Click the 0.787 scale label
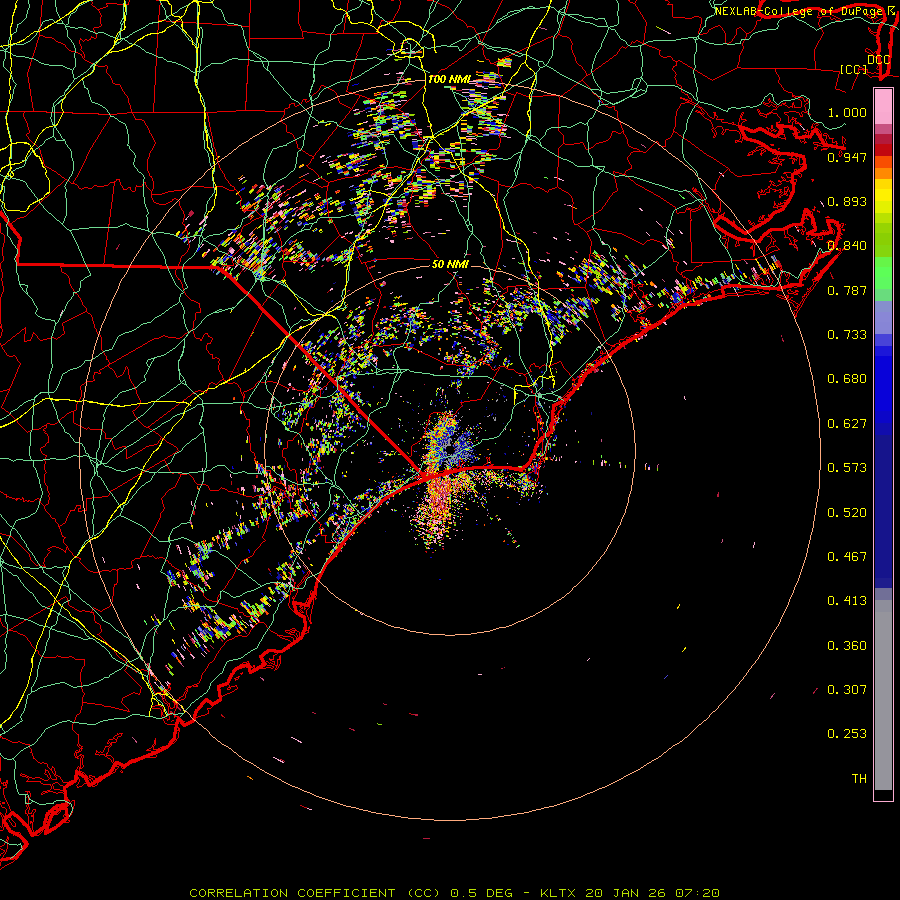The image size is (900, 900). tap(847, 290)
